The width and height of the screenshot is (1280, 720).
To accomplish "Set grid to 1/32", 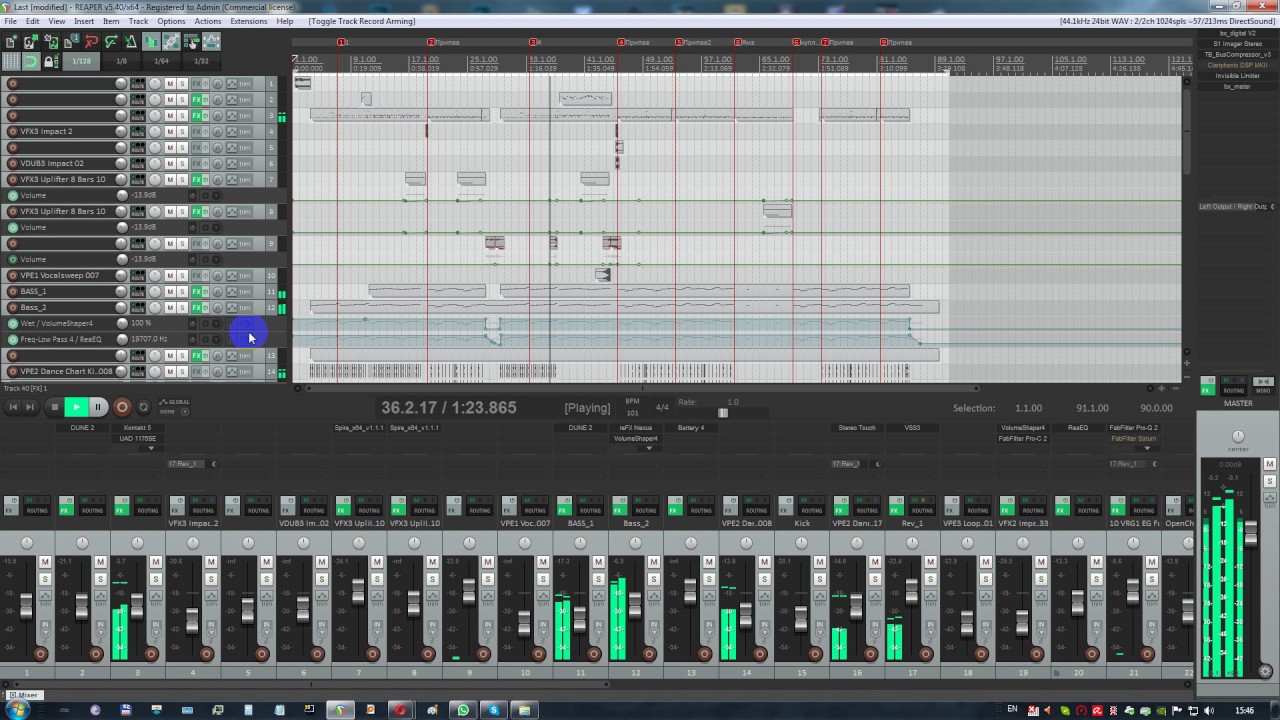I will [x=201, y=61].
